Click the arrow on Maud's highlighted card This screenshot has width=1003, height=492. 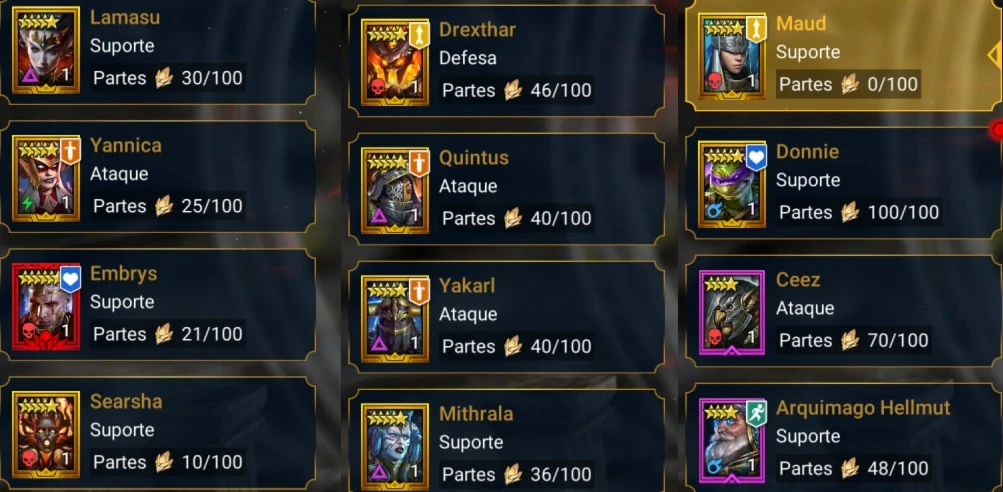tap(993, 55)
